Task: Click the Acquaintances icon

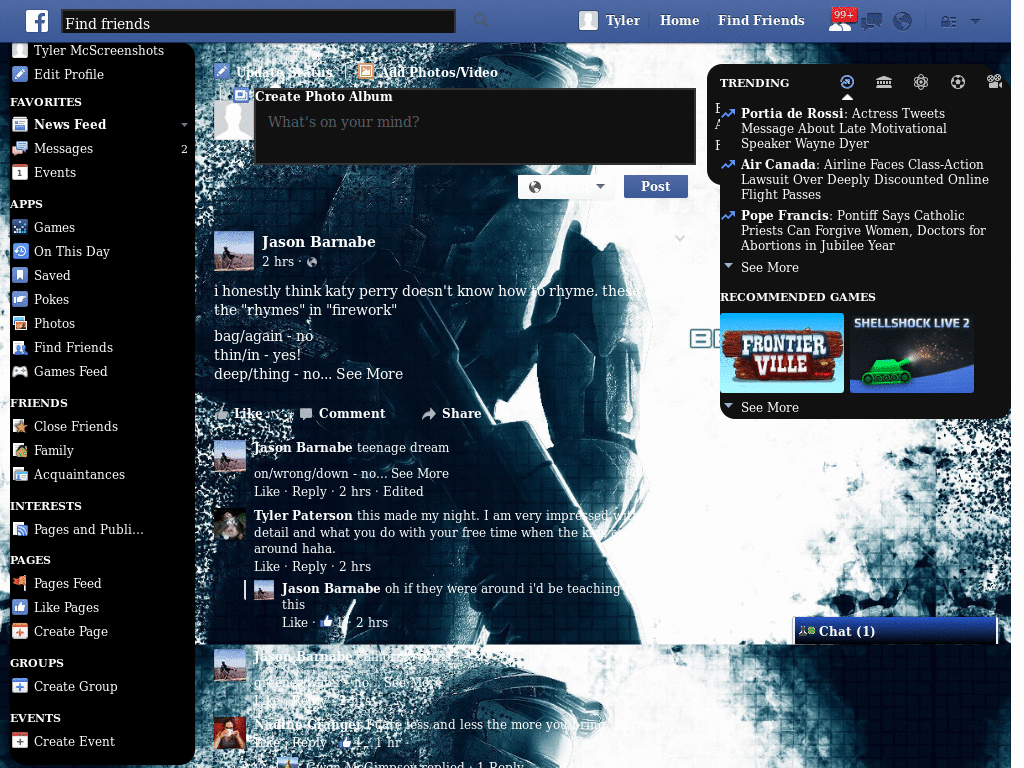Action: [x=20, y=475]
